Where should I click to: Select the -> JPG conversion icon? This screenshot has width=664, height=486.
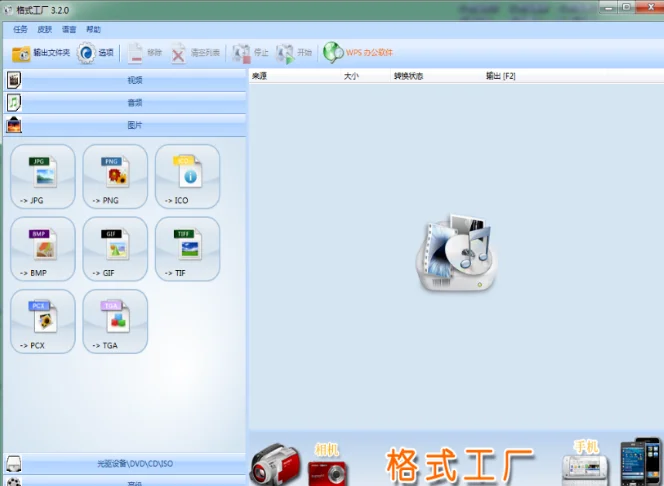tap(43, 177)
